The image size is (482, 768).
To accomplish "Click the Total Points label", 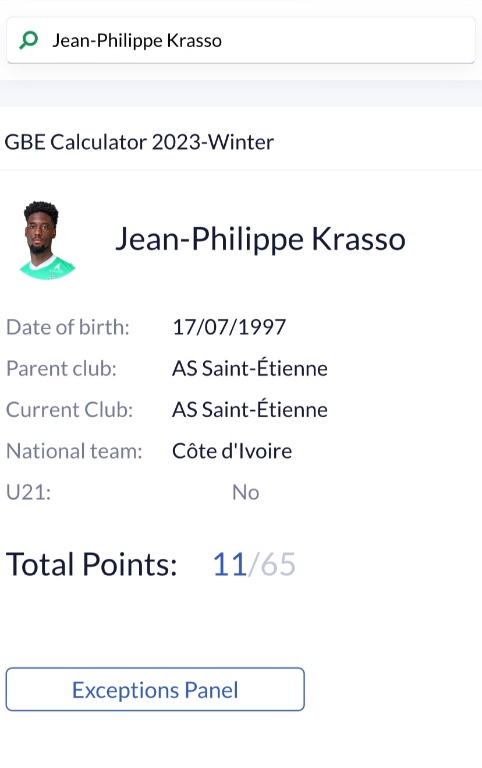I will click(91, 564).
